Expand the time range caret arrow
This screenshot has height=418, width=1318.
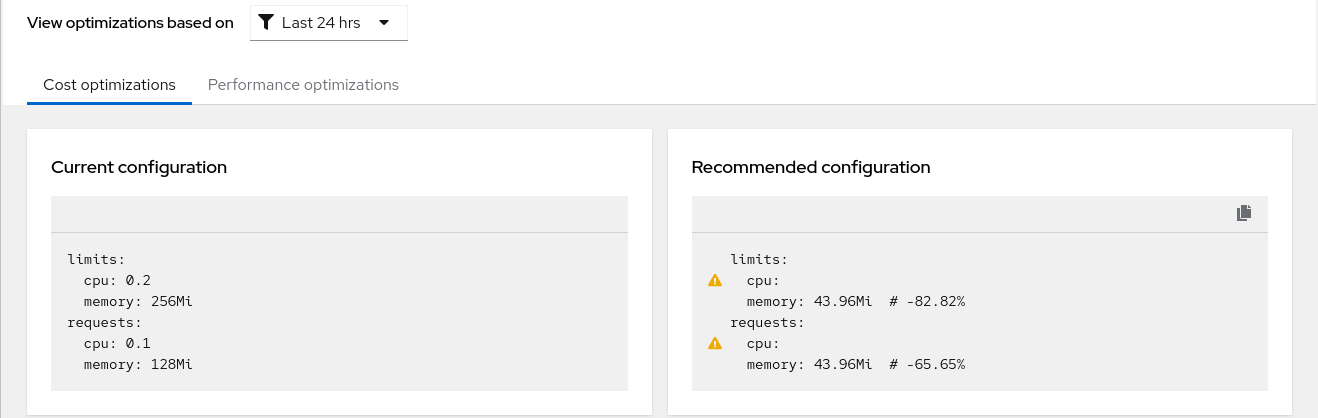coord(384,23)
